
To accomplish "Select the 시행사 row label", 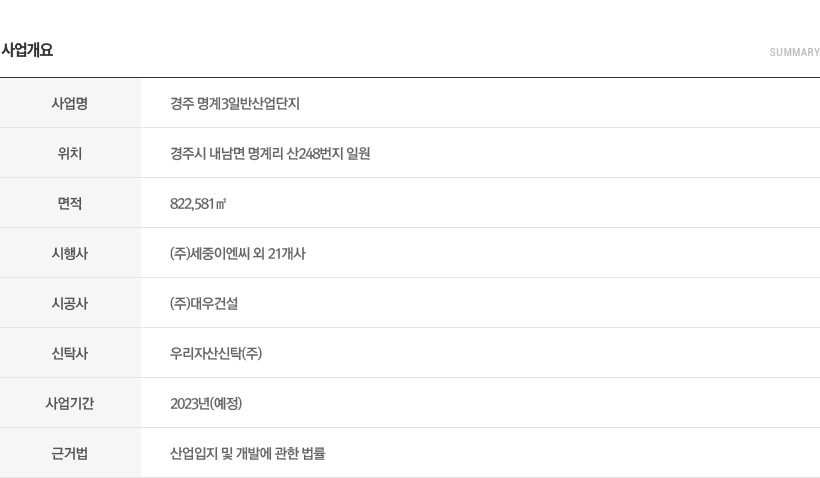I will [70, 253].
